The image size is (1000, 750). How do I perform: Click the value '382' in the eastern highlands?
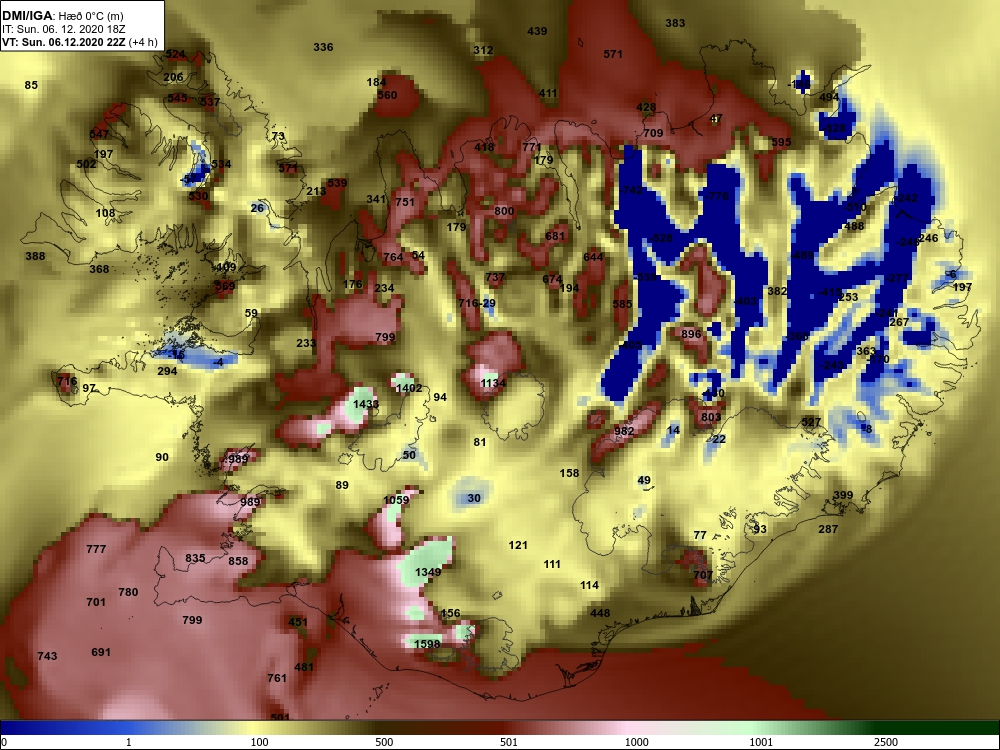[x=777, y=291]
